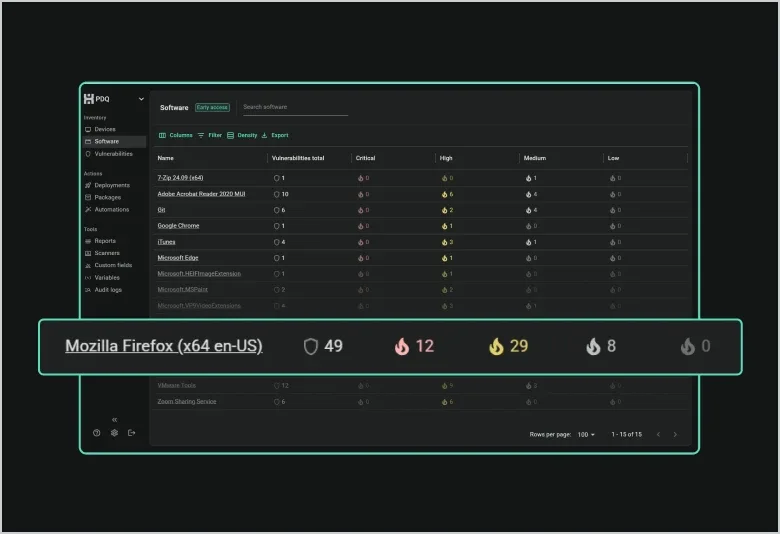Viewport: 780px width, 534px height.
Task: Sort by Vulnerabilities total column header
Action: point(298,158)
